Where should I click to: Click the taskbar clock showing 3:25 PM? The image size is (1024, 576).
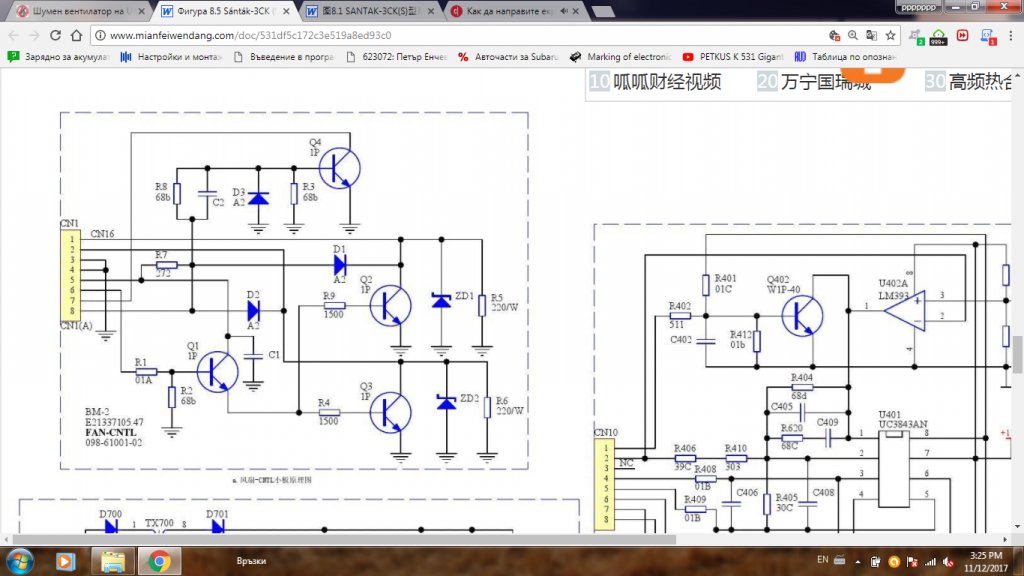(x=986, y=562)
